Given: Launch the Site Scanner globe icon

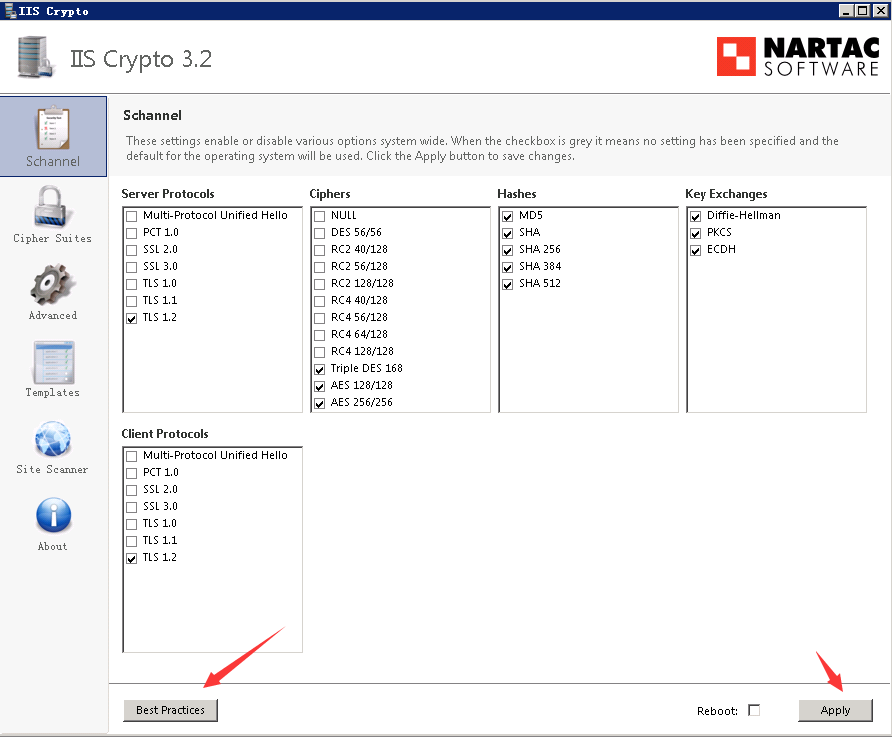Looking at the screenshot, I should click(x=52, y=444).
